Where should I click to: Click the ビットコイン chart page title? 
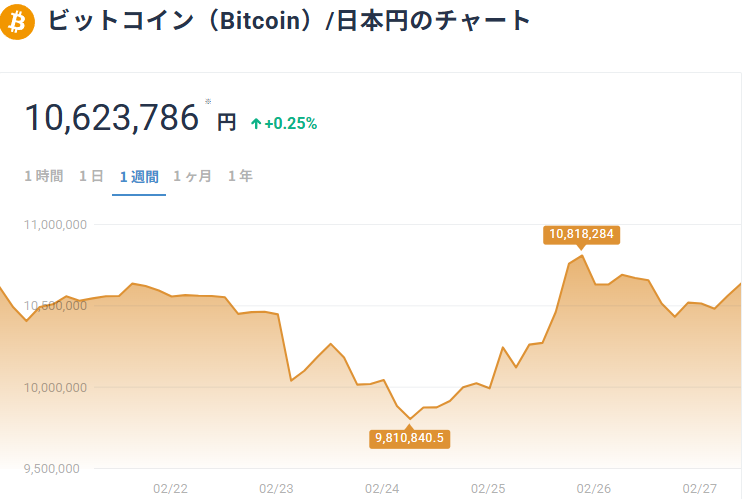(290, 21)
